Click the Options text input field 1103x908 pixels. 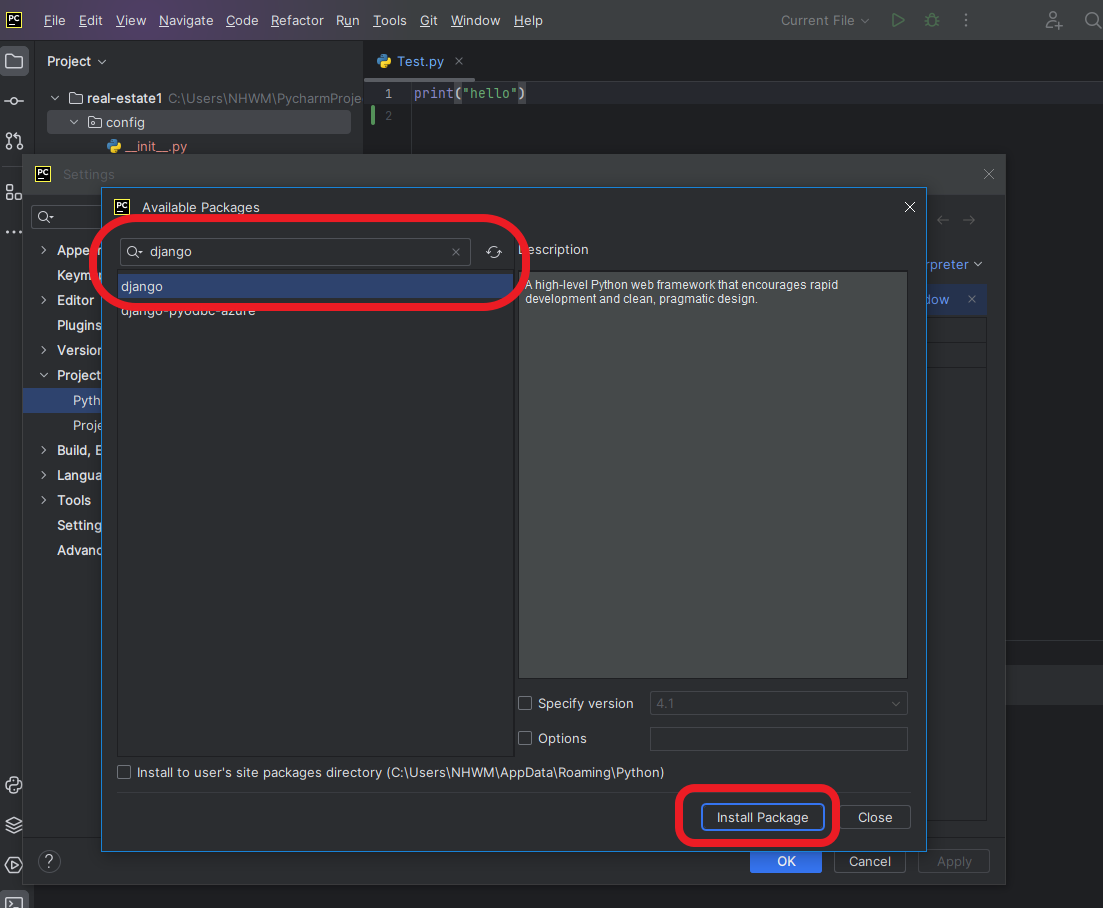(x=779, y=738)
